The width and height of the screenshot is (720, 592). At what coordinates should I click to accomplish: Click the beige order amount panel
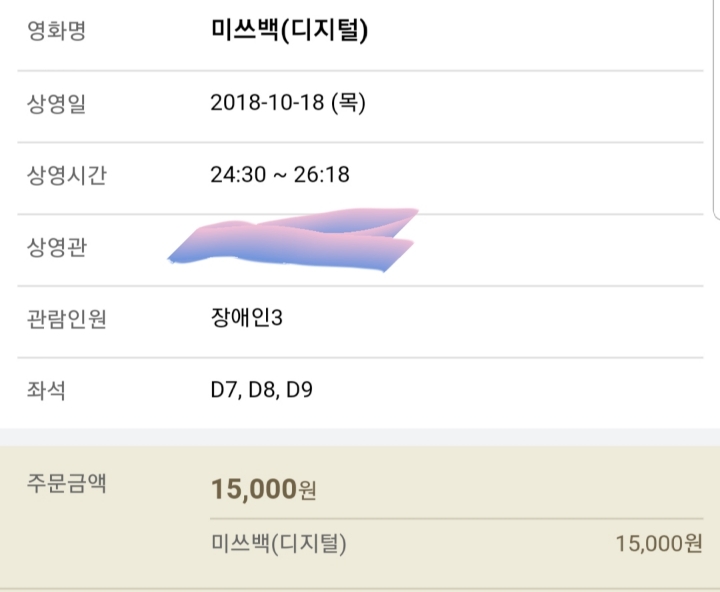click(x=360, y=519)
